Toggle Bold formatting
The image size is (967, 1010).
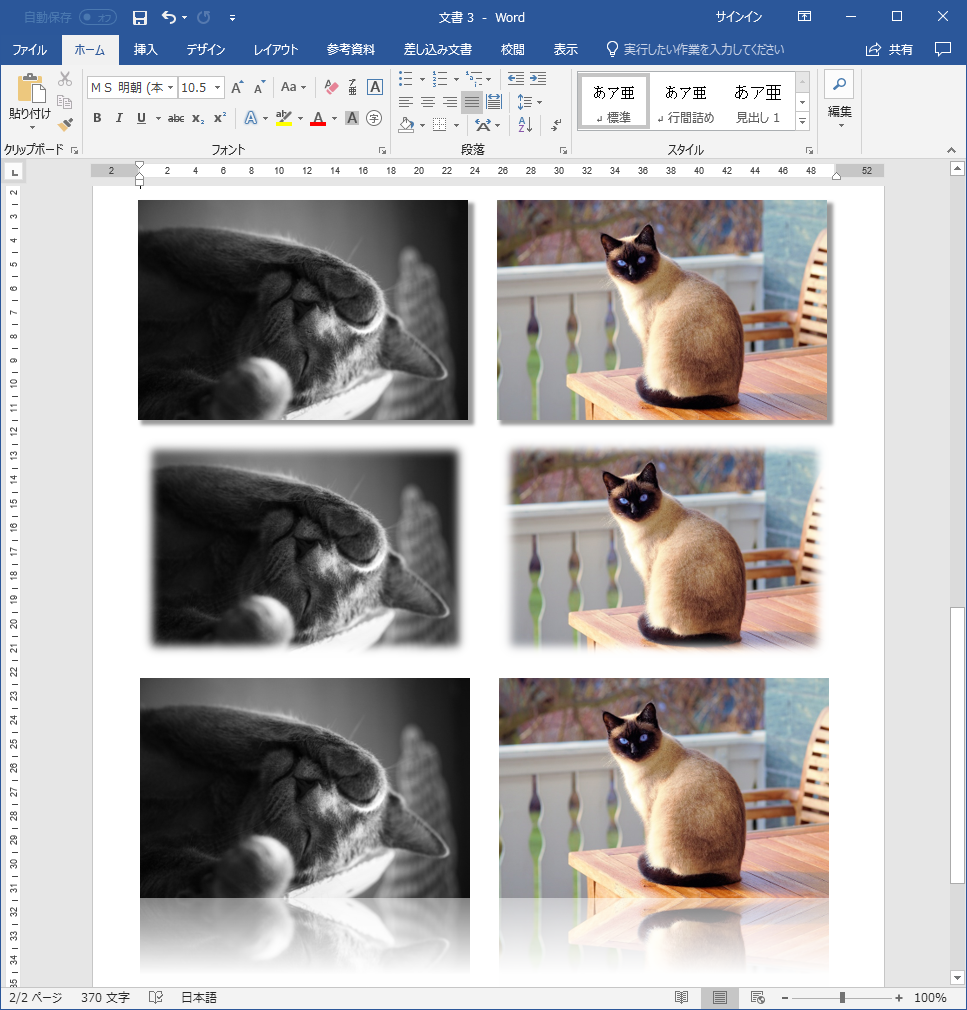(97, 118)
